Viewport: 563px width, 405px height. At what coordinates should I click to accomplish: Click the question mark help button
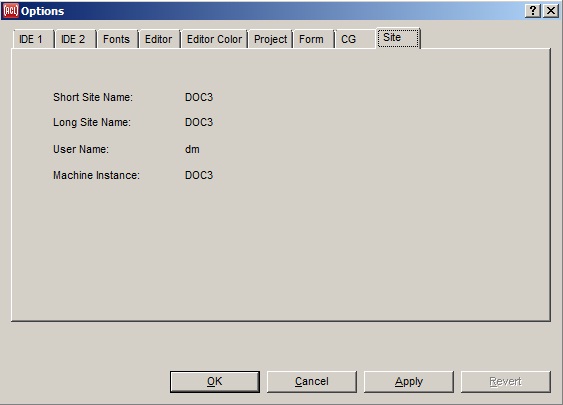coord(533,11)
